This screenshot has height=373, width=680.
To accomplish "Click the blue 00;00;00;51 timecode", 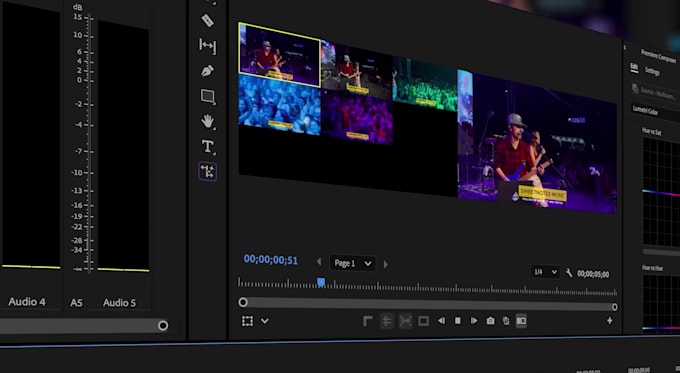I will pos(271,260).
